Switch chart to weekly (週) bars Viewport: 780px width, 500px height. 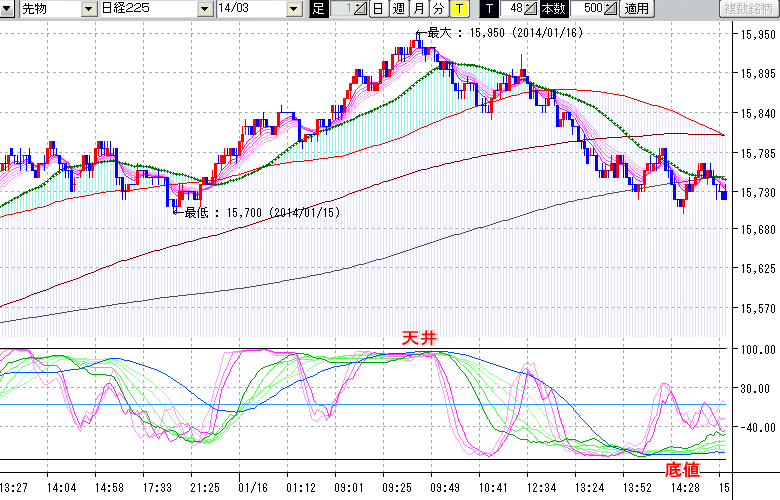point(398,9)
